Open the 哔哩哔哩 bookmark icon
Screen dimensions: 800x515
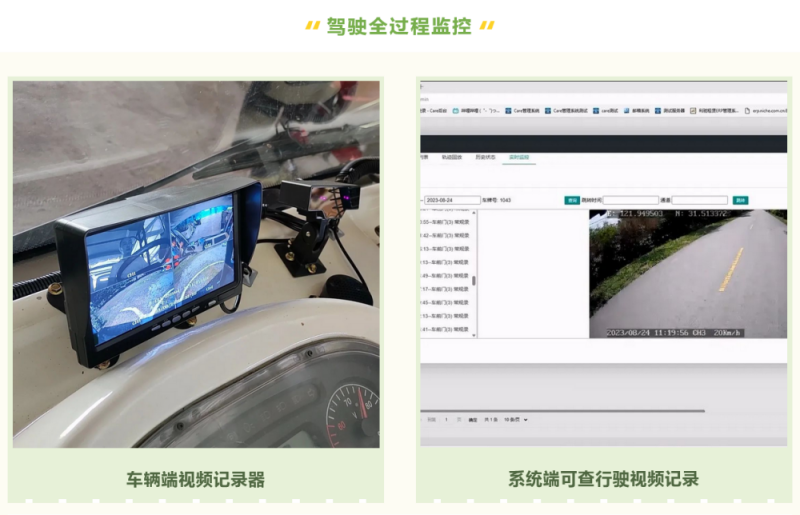456,111
